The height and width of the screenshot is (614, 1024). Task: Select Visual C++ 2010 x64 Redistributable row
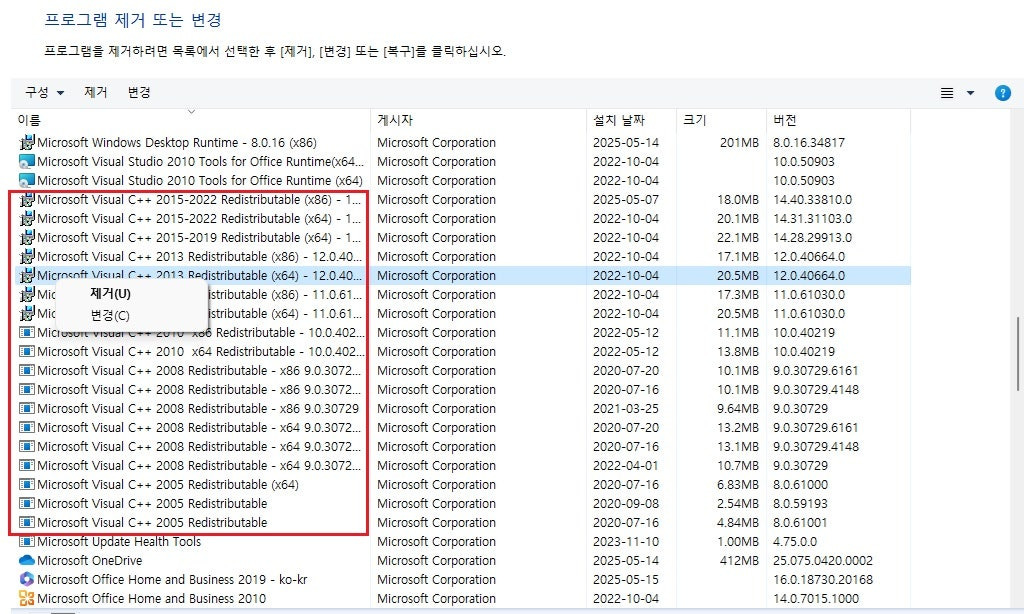[199, 351]
